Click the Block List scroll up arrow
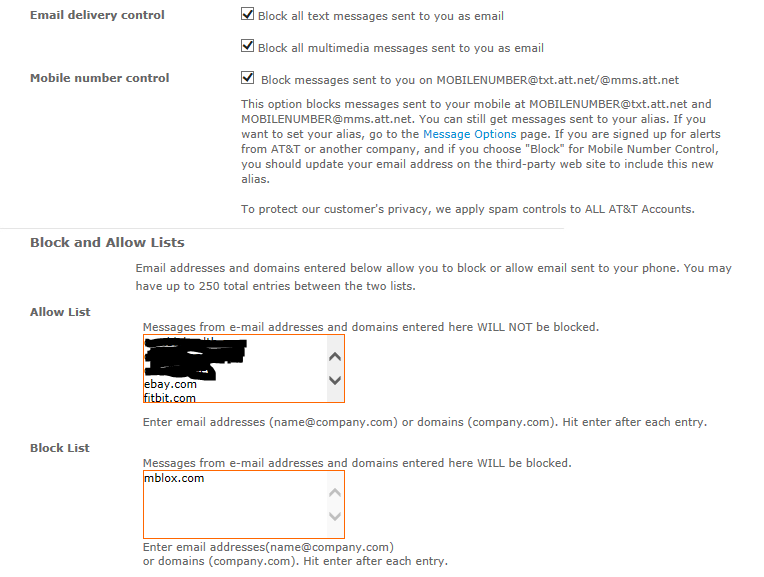The image size is (764, 577). (335, 493)
